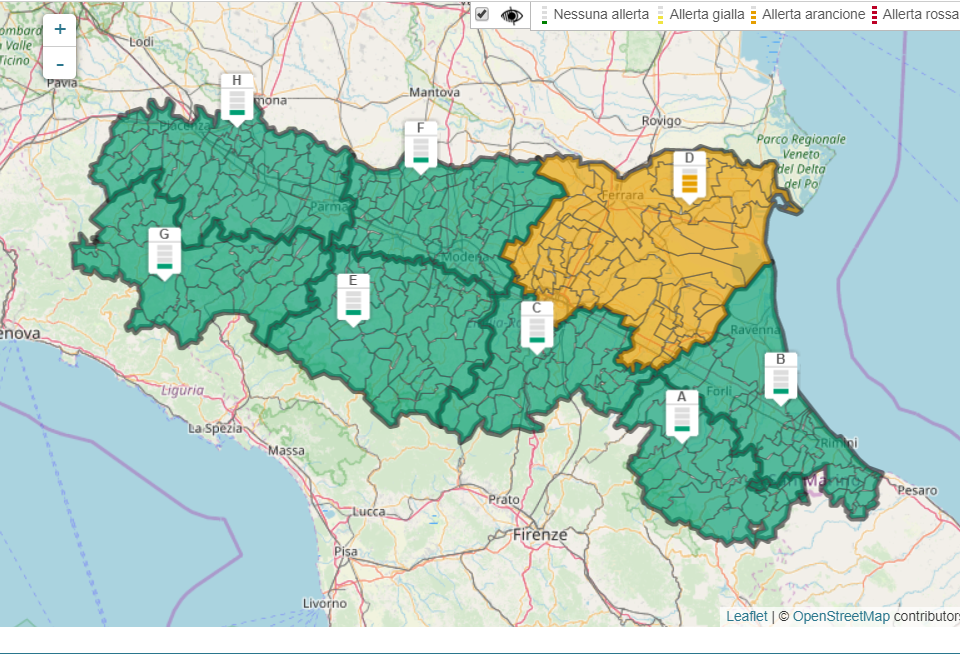Viewport: 960px width, 656px height.
Task: Click the 'Nessuna allerta' legend entry
Action: (600, 14)
